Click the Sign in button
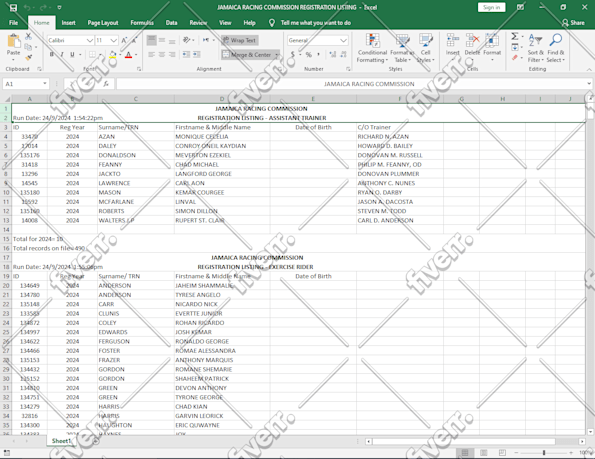595x459 pixels. 491,7
